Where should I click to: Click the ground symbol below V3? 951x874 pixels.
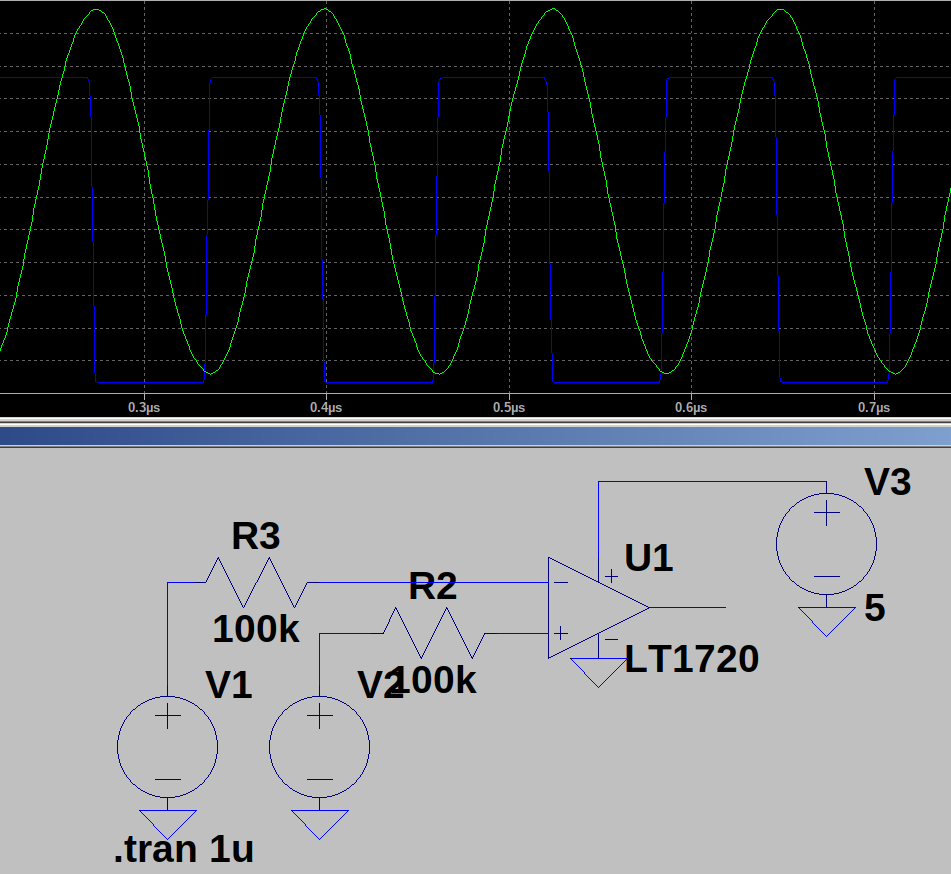click(826, 621)
